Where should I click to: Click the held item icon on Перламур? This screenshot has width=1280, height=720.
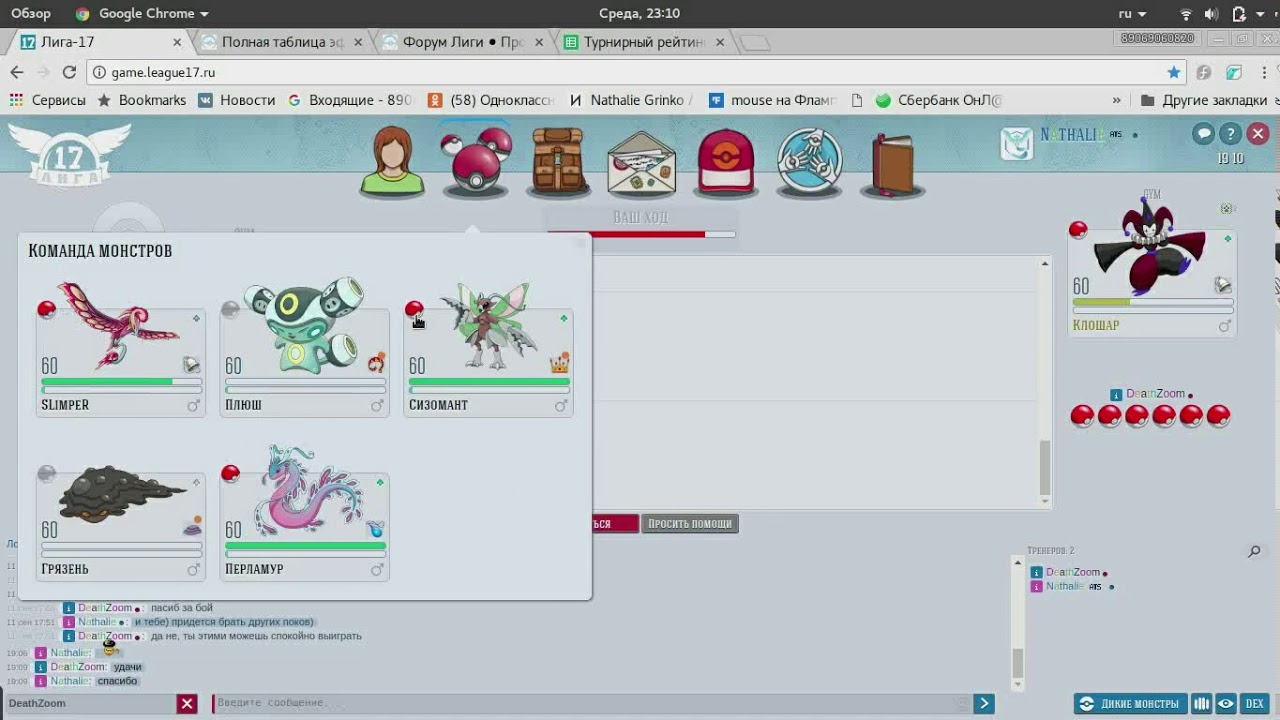point(375,529)
